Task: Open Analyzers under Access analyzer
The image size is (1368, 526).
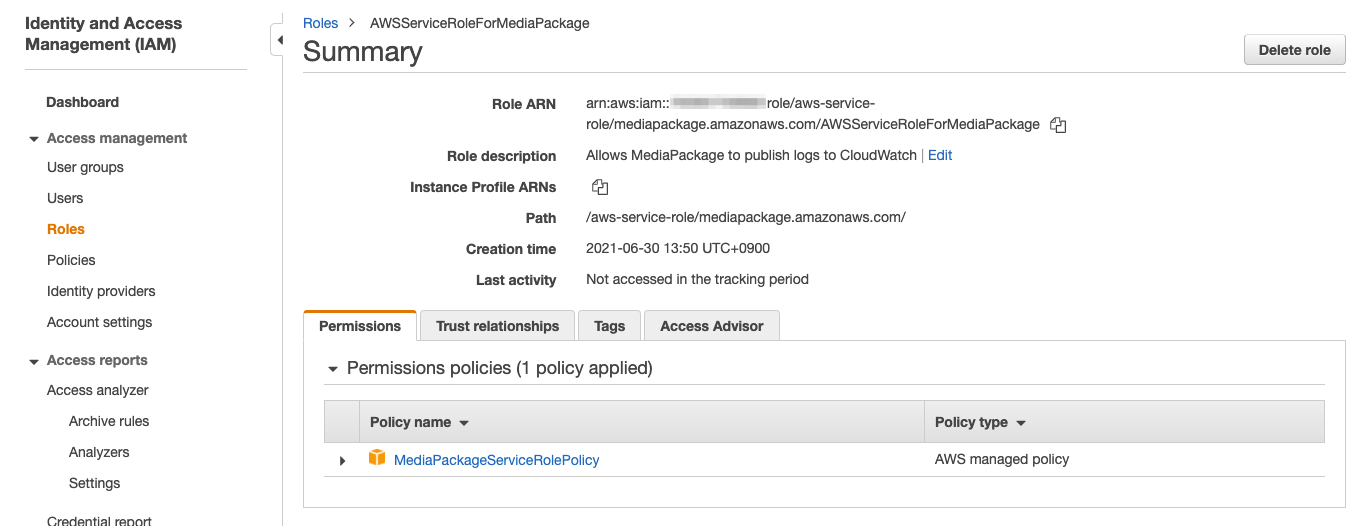Action: coord(99,452)
